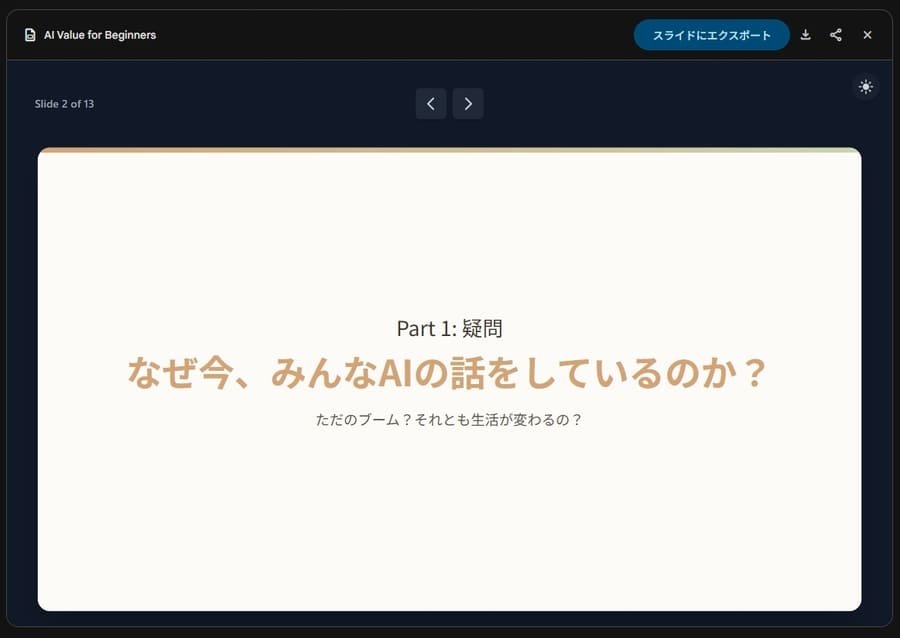
Task: Toggle light mode using the theme toggle
Action: [x=865, y=86]
